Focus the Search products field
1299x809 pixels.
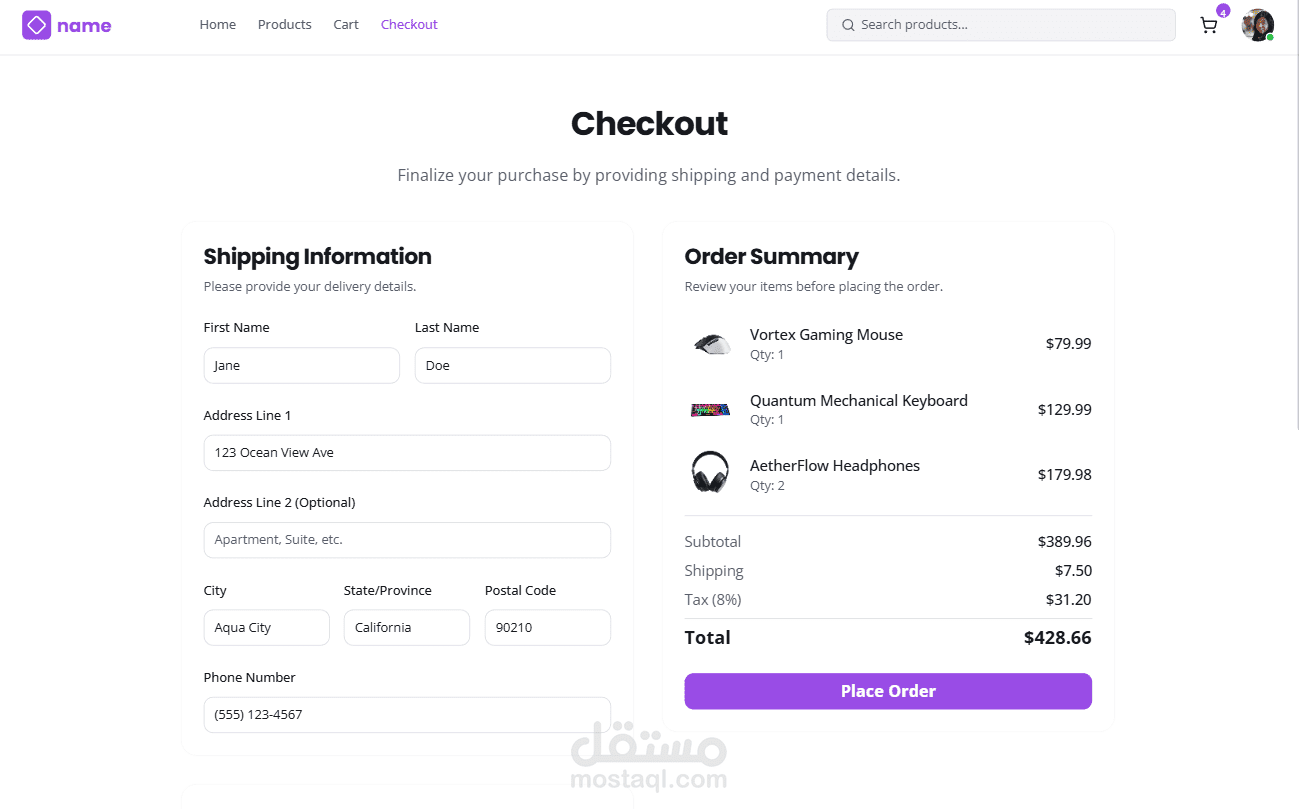pyautogui.click(x=1010, y=25)
